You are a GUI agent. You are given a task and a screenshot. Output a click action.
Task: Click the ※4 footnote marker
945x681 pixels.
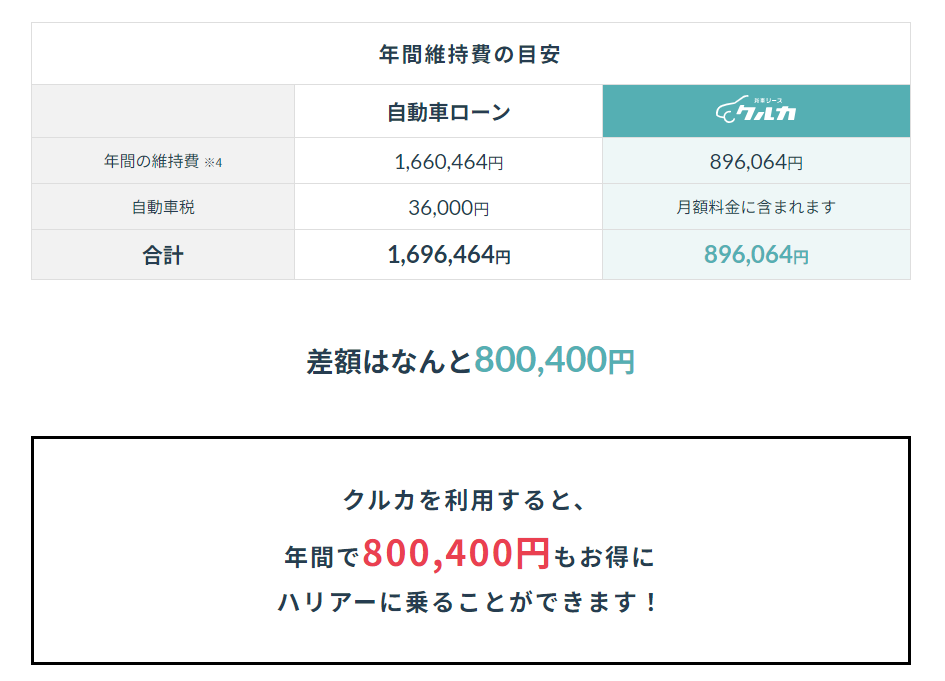[x=213, y=162]
